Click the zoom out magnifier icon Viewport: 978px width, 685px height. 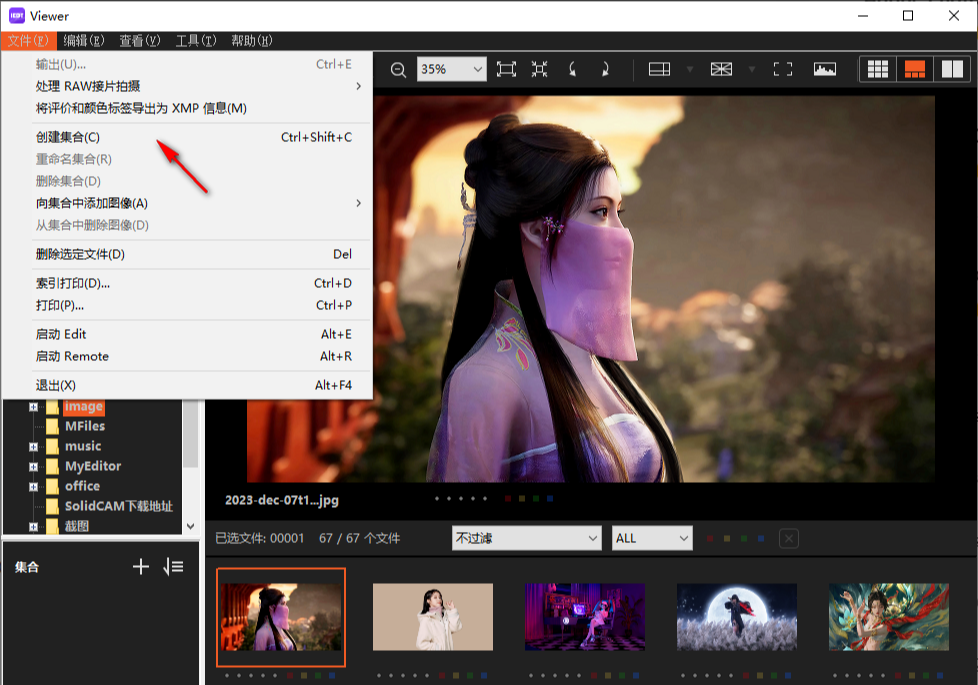pos(398,69)
